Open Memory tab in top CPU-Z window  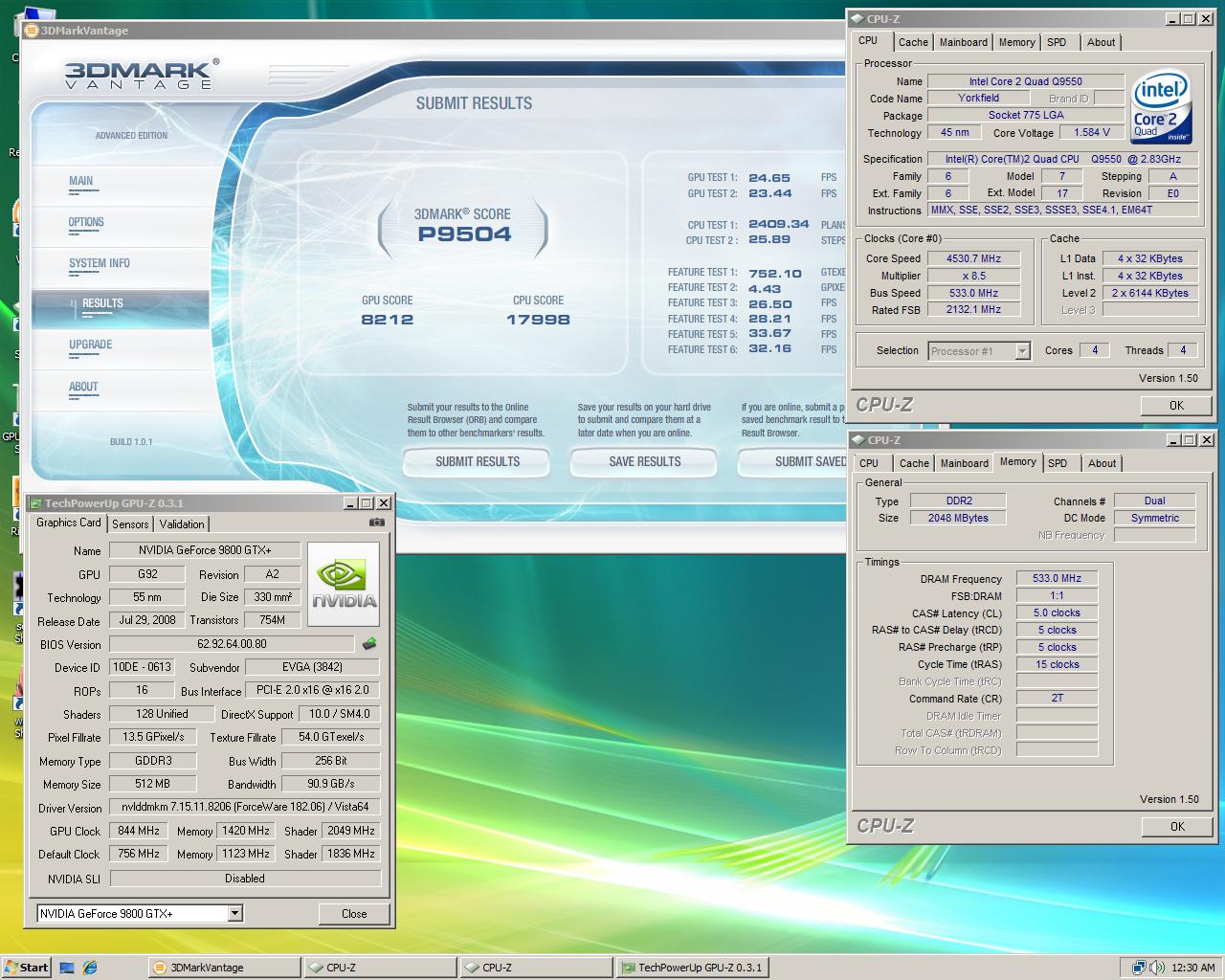(1016, 42)
